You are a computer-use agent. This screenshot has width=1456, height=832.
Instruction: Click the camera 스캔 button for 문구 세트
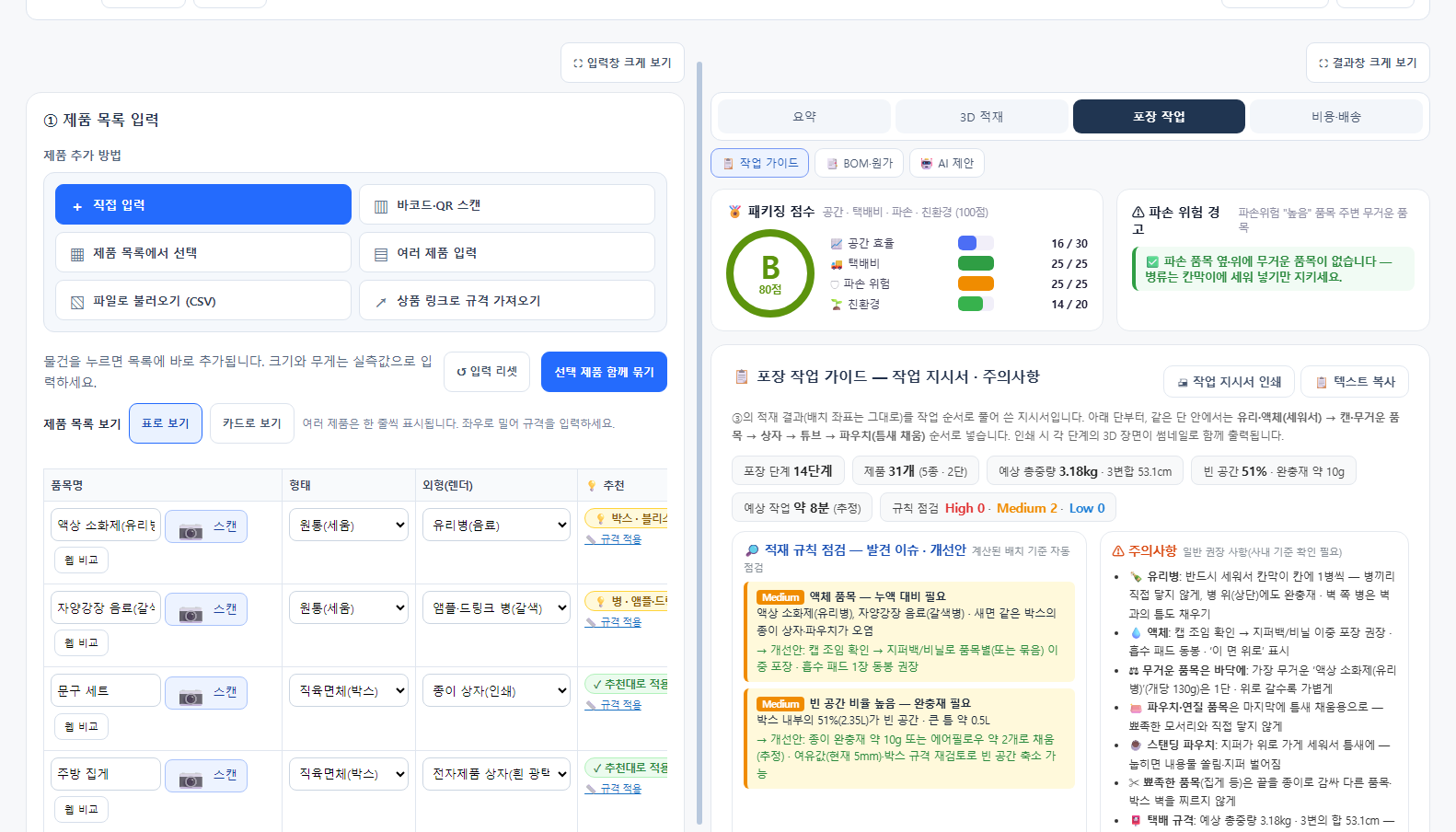(206, 692)
